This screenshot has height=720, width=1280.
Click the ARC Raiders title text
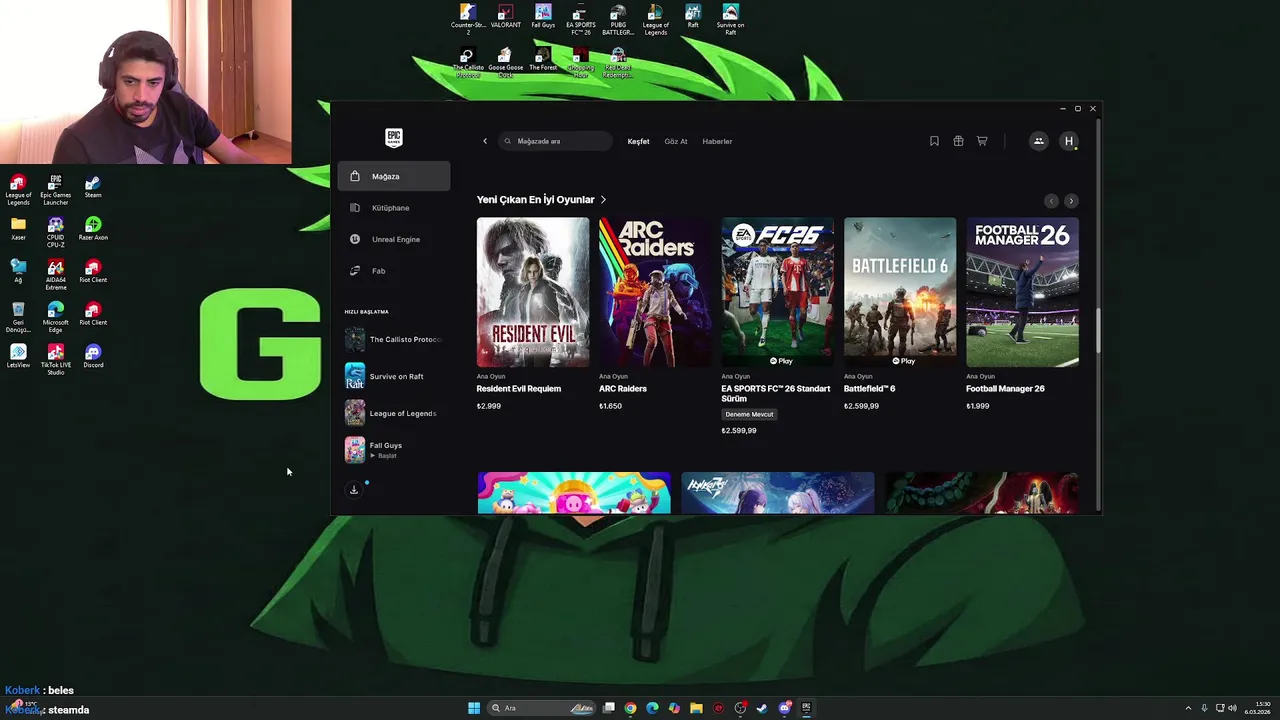tap(623, 389)
